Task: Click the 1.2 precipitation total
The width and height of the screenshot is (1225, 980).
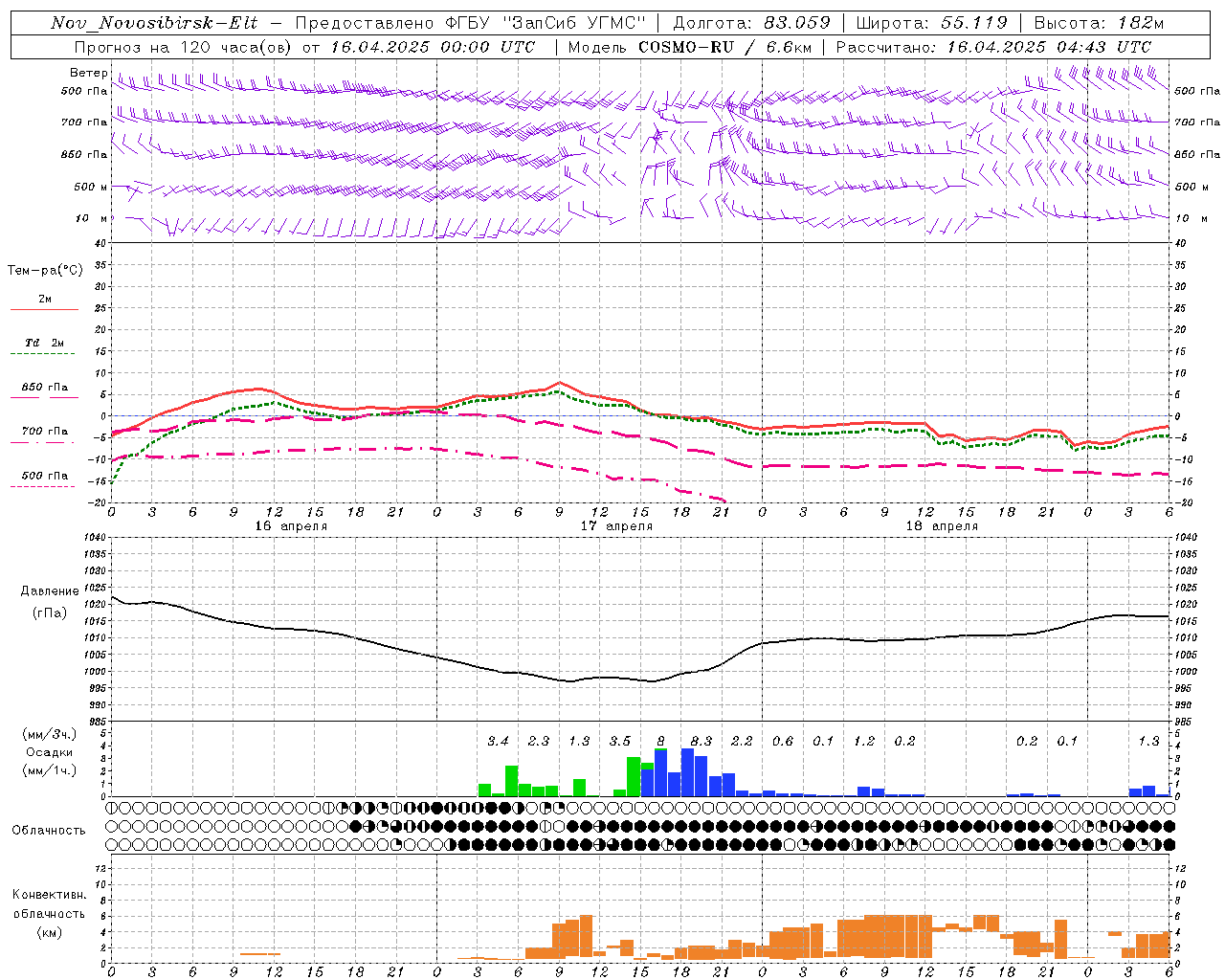Action: point(864,741)
